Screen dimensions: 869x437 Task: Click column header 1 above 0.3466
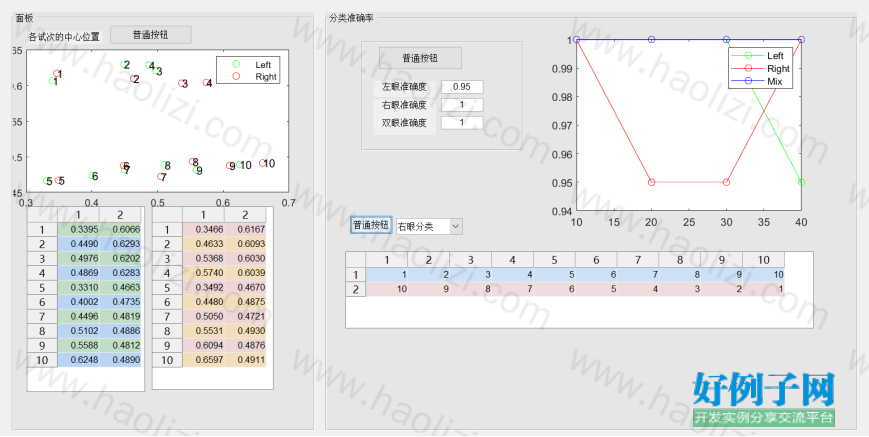tap(203, 215)
